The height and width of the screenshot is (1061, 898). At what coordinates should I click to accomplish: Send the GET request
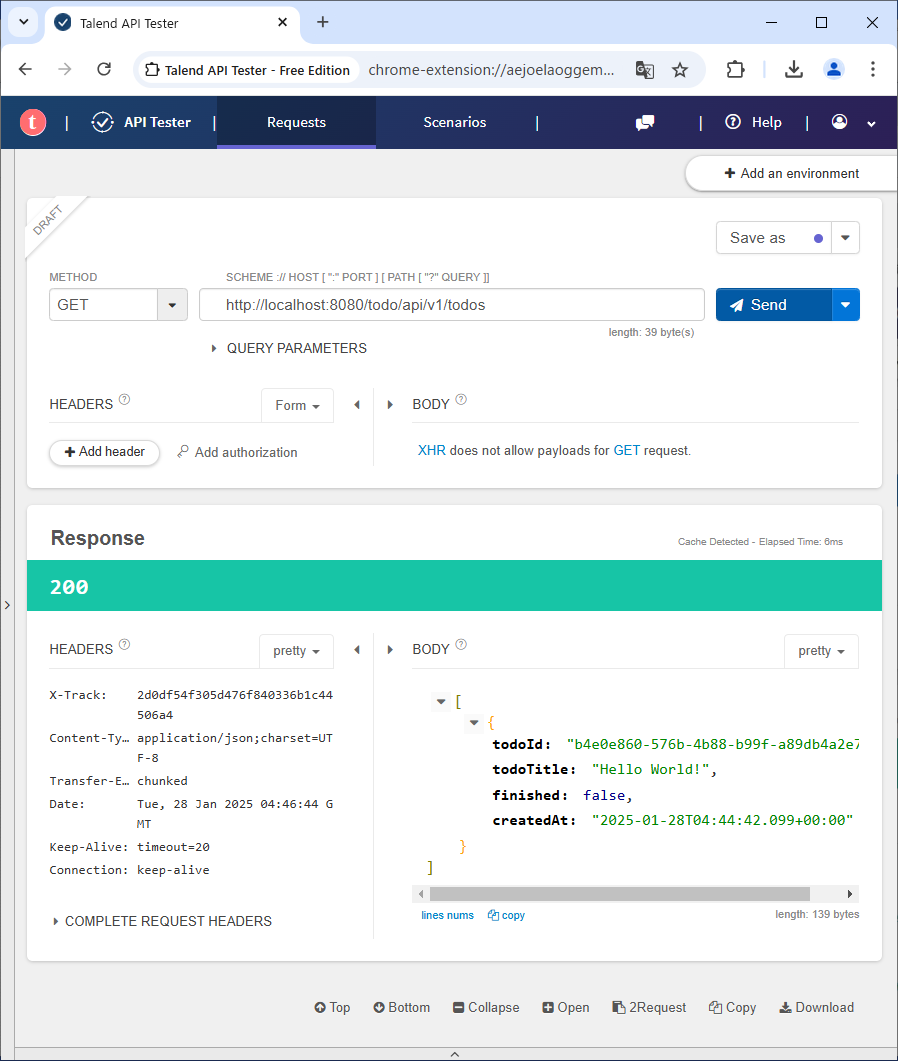773,305
